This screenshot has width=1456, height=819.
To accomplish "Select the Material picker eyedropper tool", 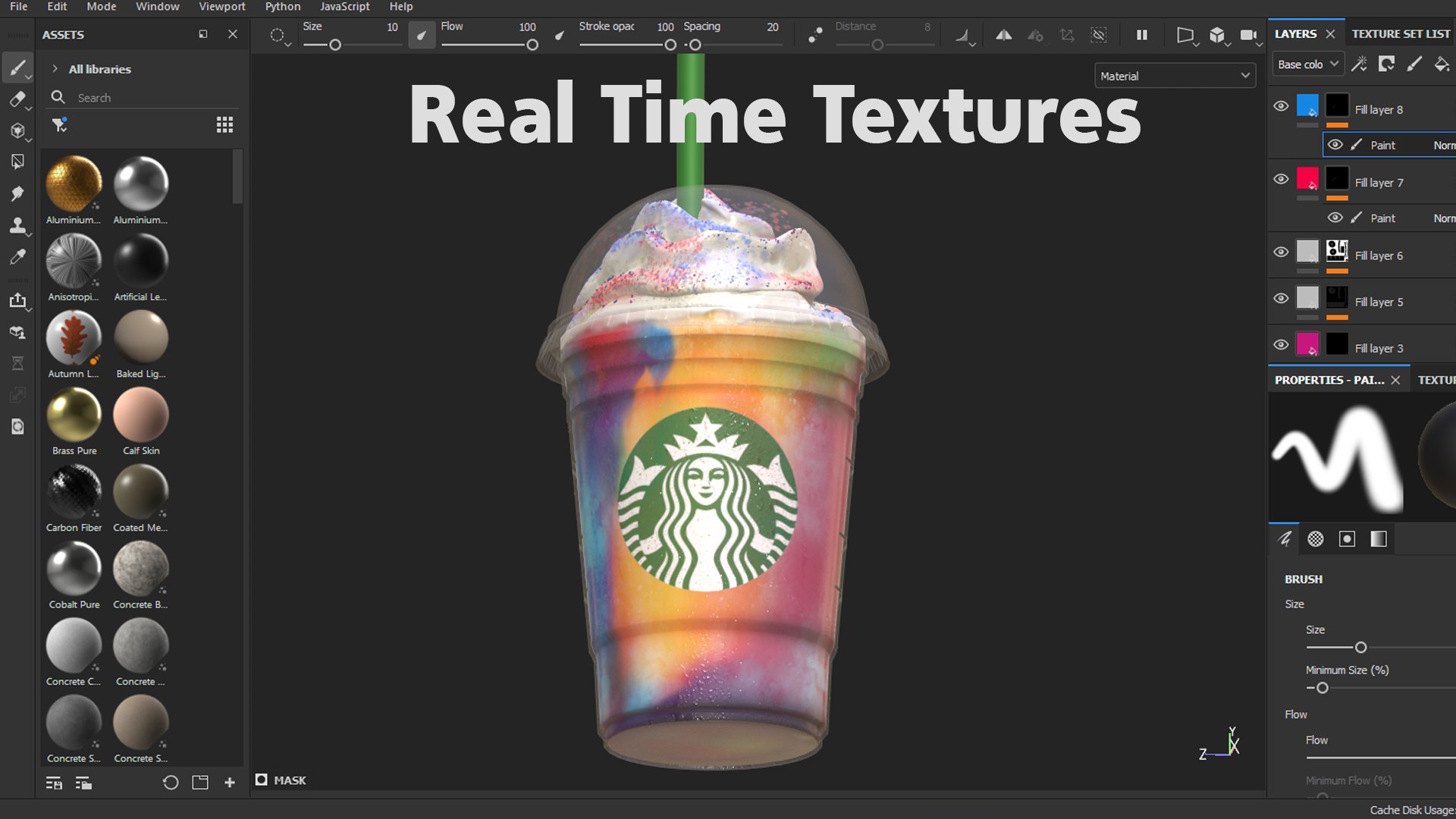I will (17, 257).
